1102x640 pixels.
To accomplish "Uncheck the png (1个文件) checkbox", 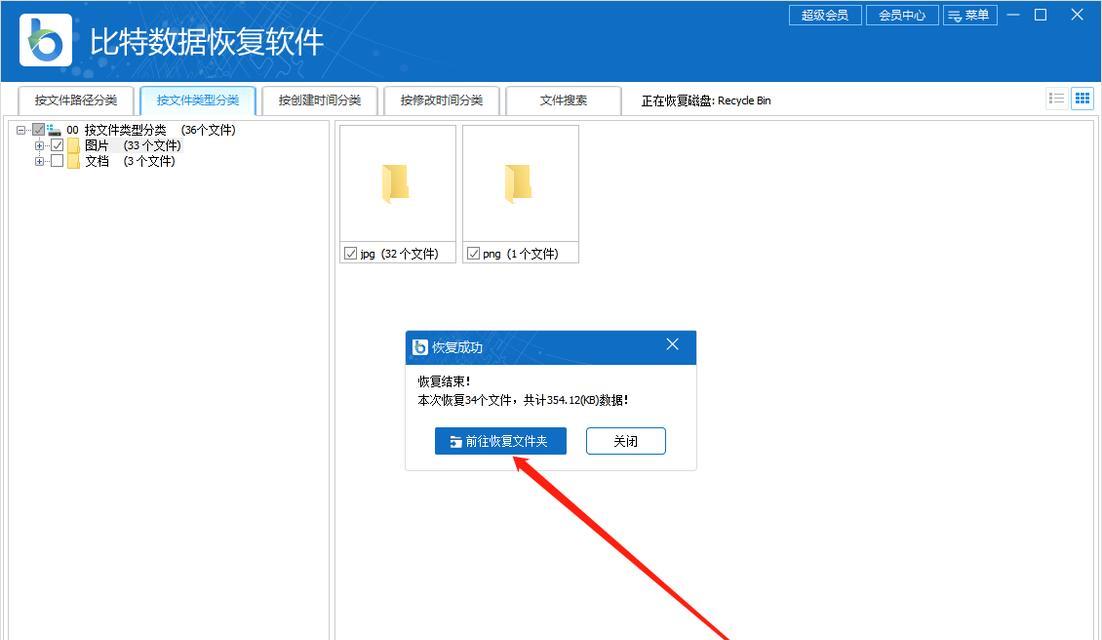I will pyautogui.click(x=474, y=254).
